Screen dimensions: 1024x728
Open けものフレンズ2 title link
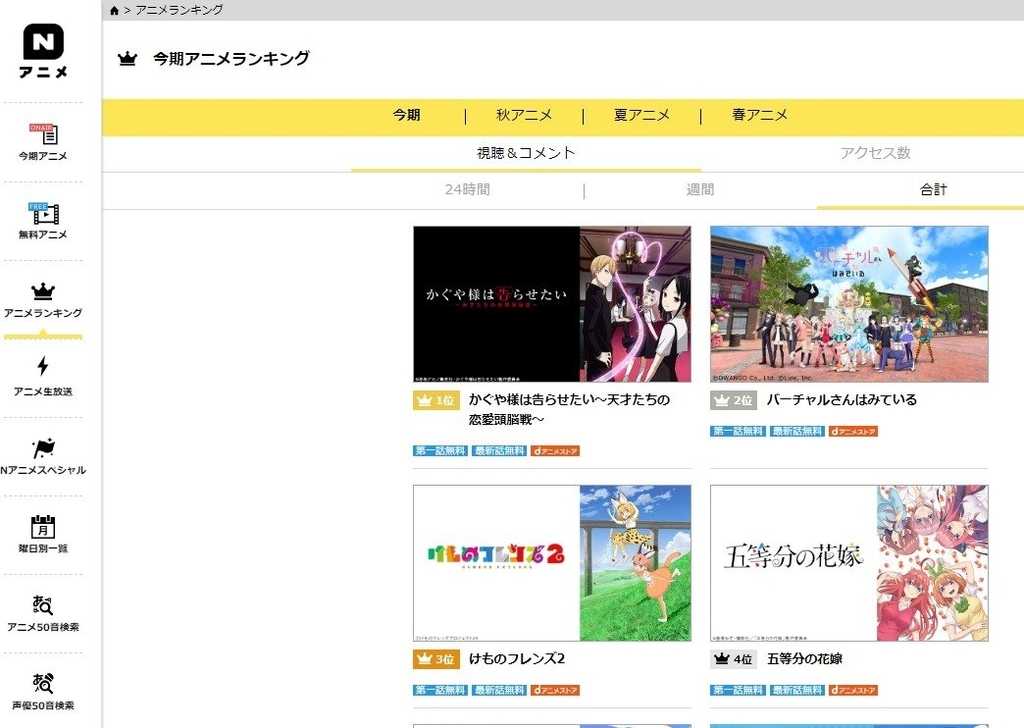[517, 659]
